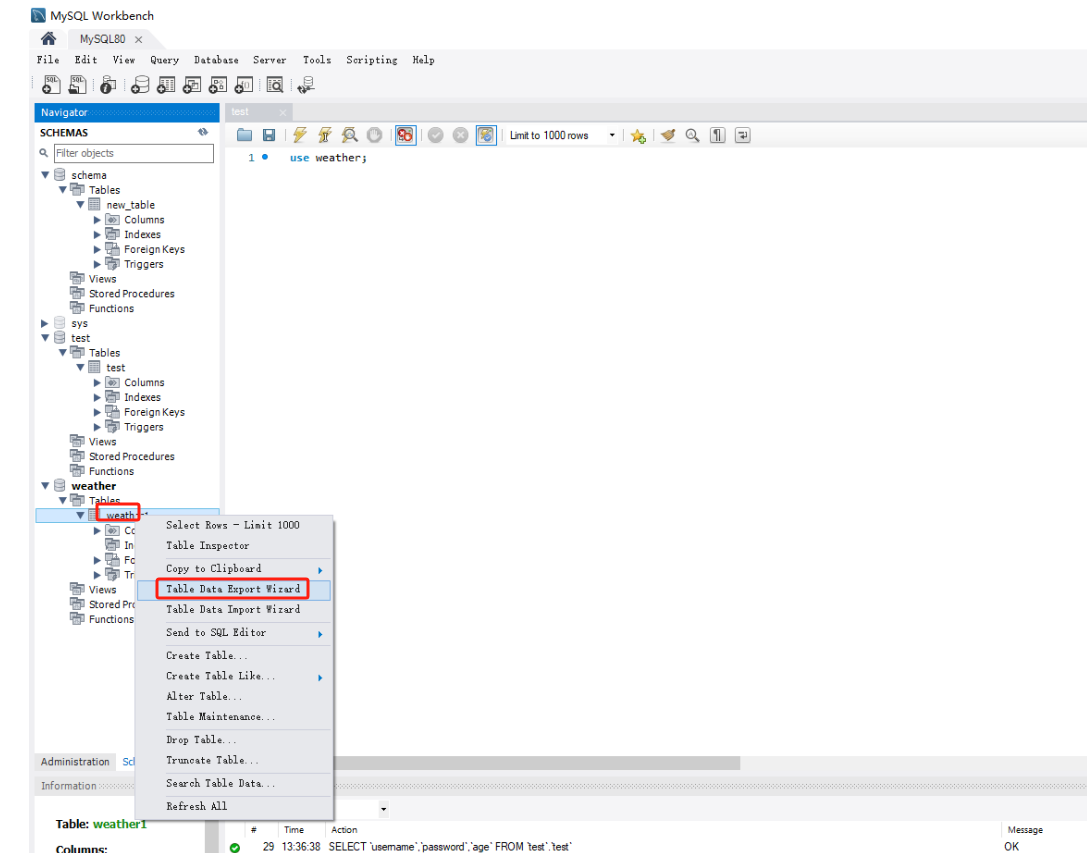Toggle invisible characters display
The image size is (1087, 853).
718,135
